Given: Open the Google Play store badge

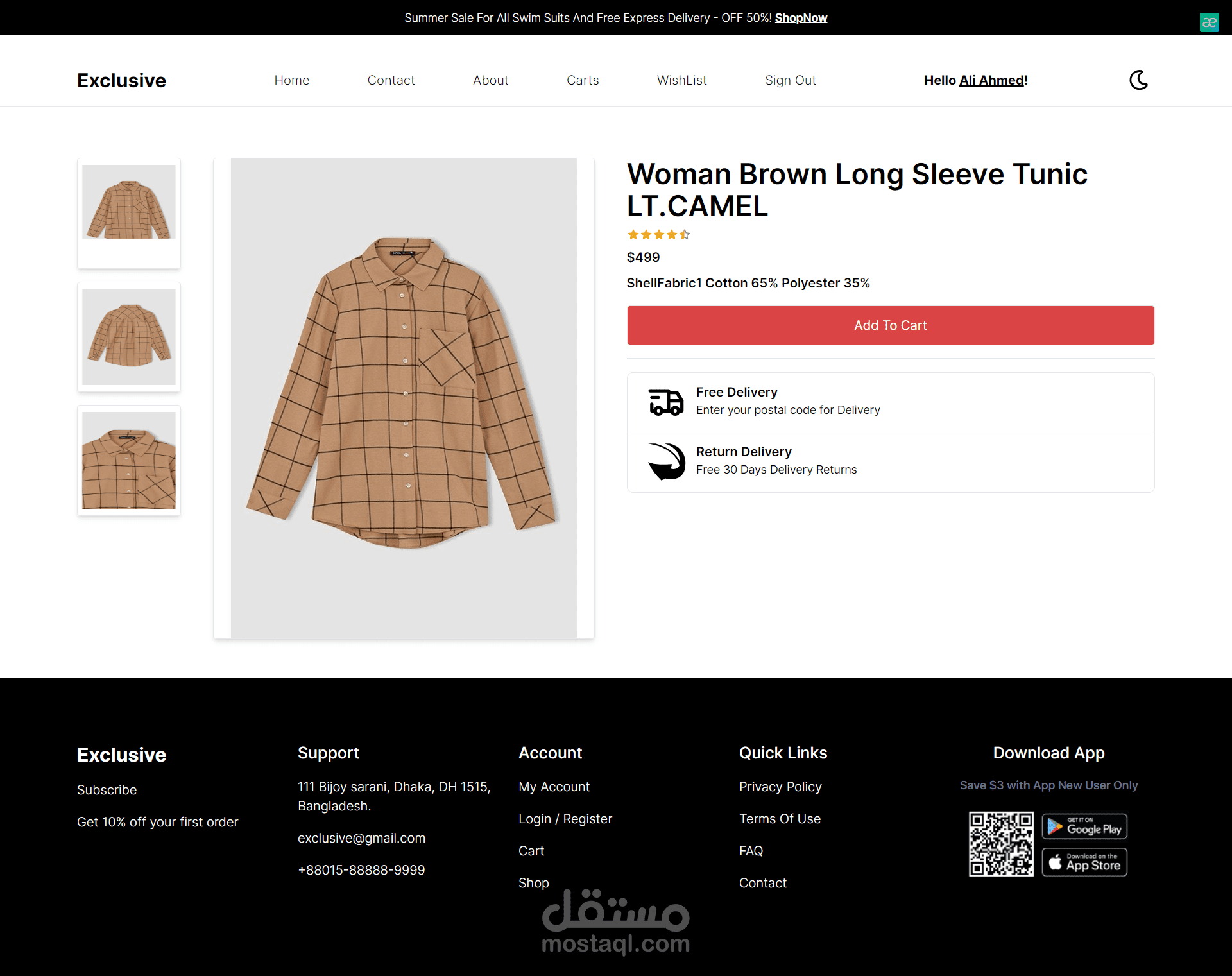Looking at the screenshot, I should click(x=1084, y=826).
